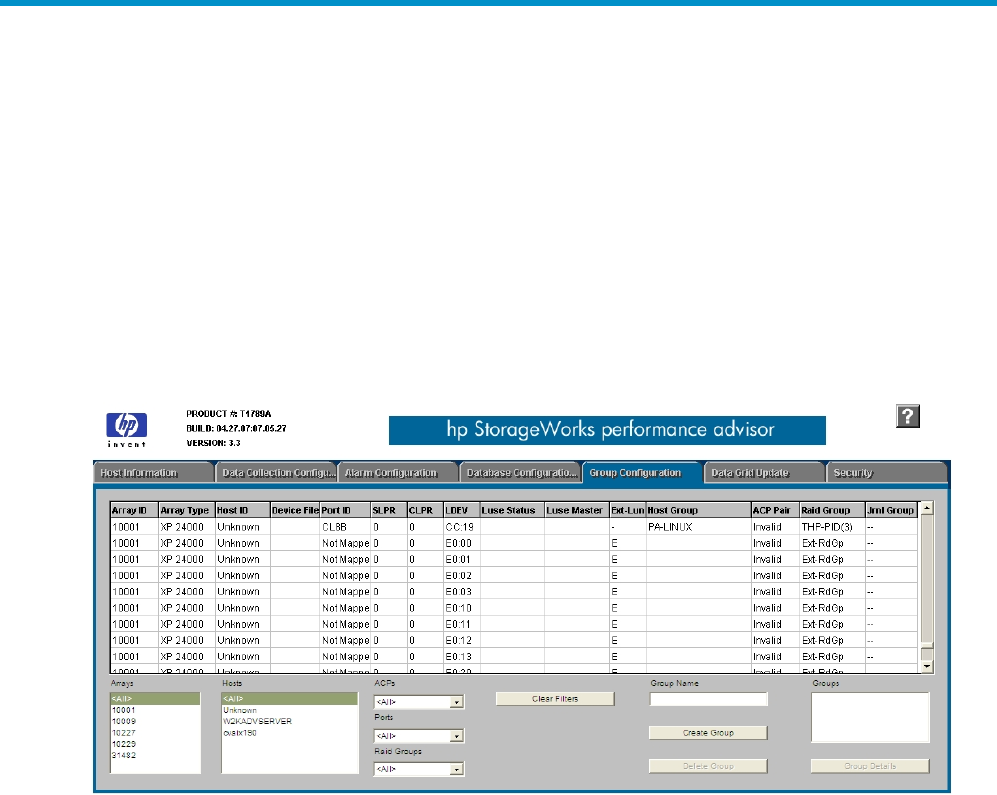Image resolution: width=997 pixels, height=795 pixels.
Task: Click Array ID column header
Action: [134, 510]
